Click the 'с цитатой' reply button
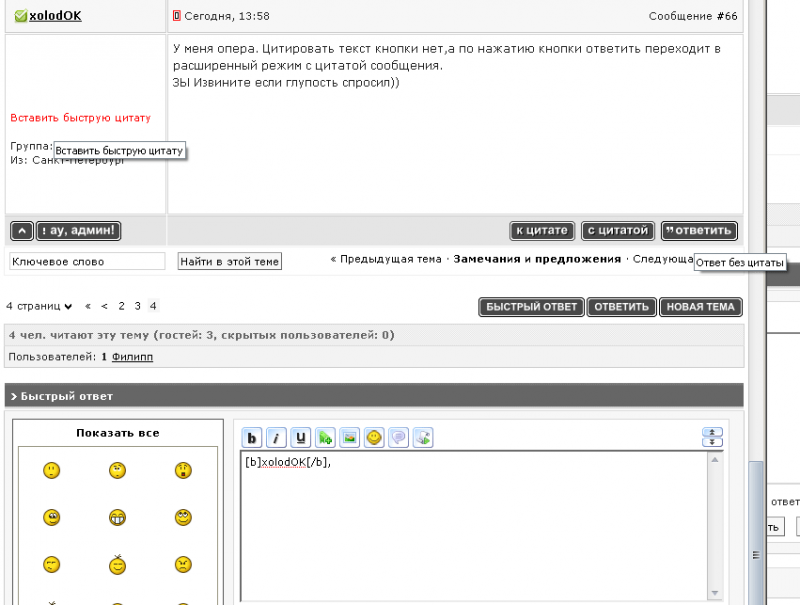This screenshot has width=800, height=605. pyautogui.click(x=618, y=231)
